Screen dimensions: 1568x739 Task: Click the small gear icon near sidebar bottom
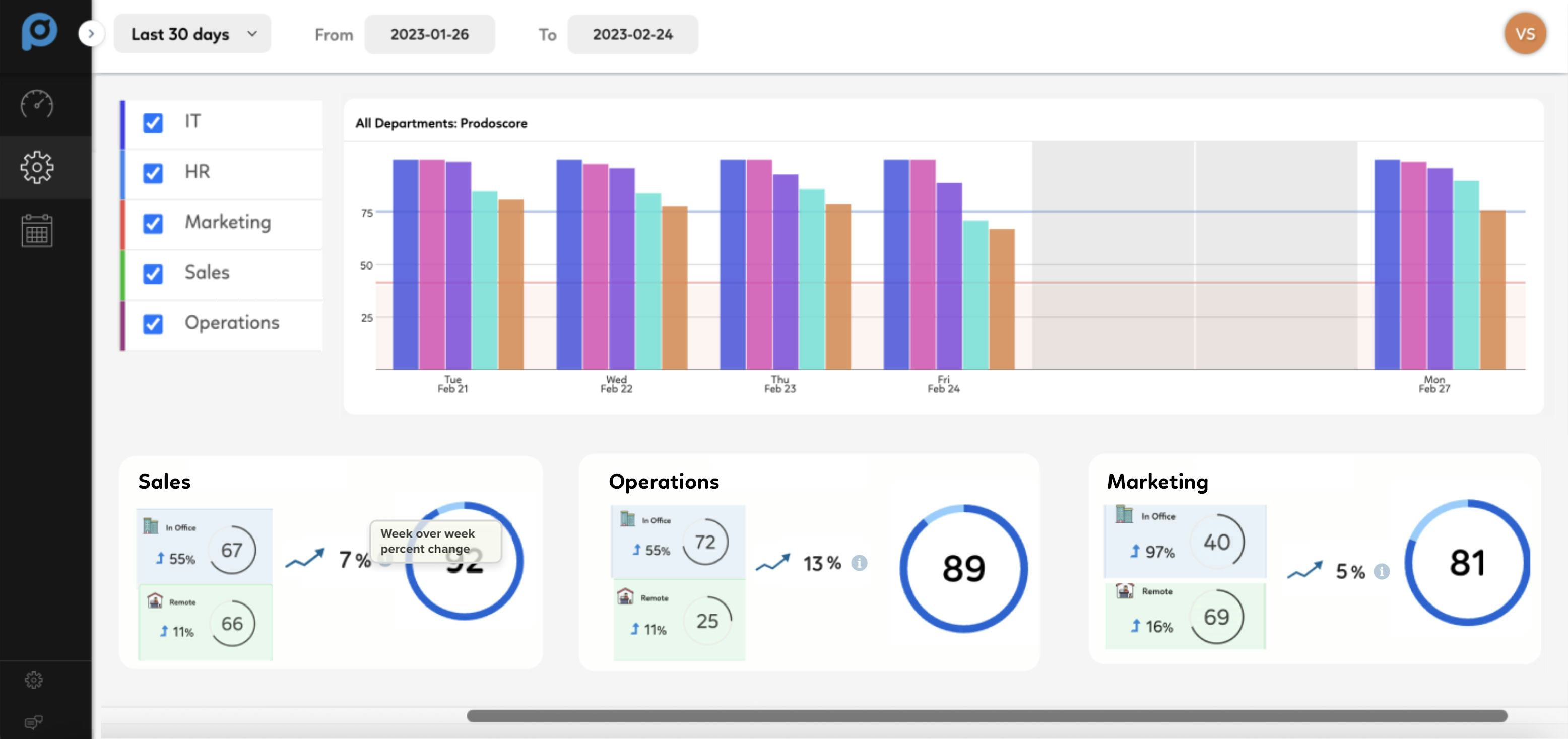[33, 680]
